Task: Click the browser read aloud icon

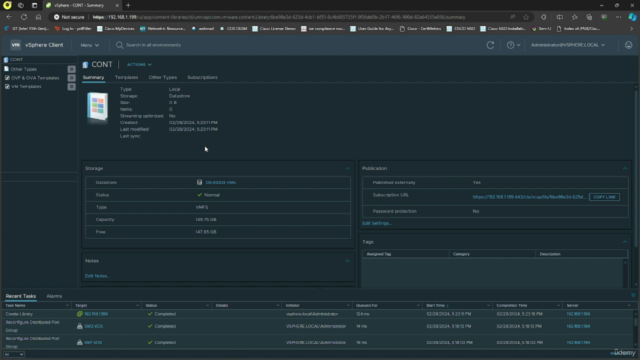Action: [512, 17]
